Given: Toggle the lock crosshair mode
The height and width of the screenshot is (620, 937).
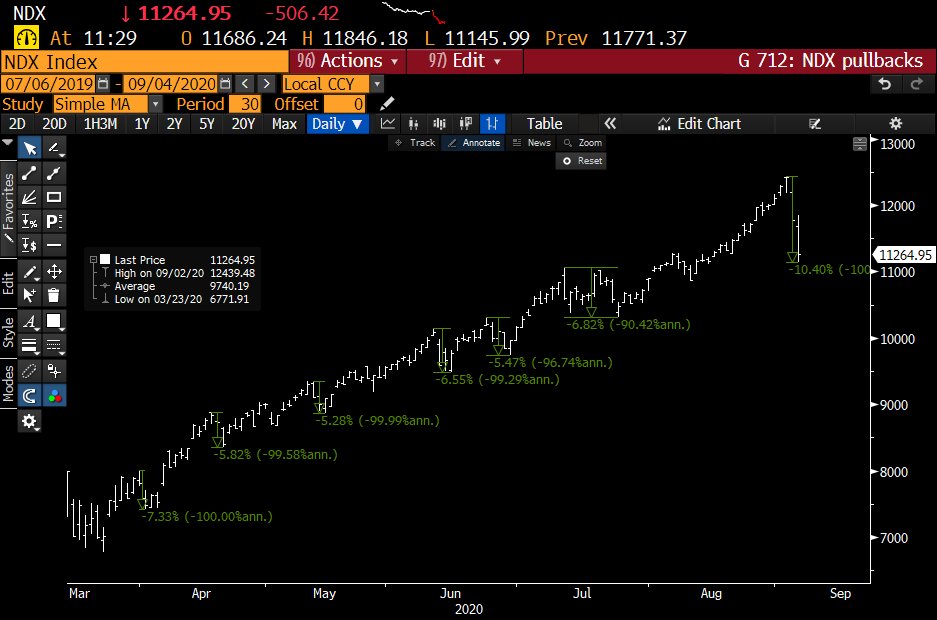Looking at the screenshot, I should point(54,372).
